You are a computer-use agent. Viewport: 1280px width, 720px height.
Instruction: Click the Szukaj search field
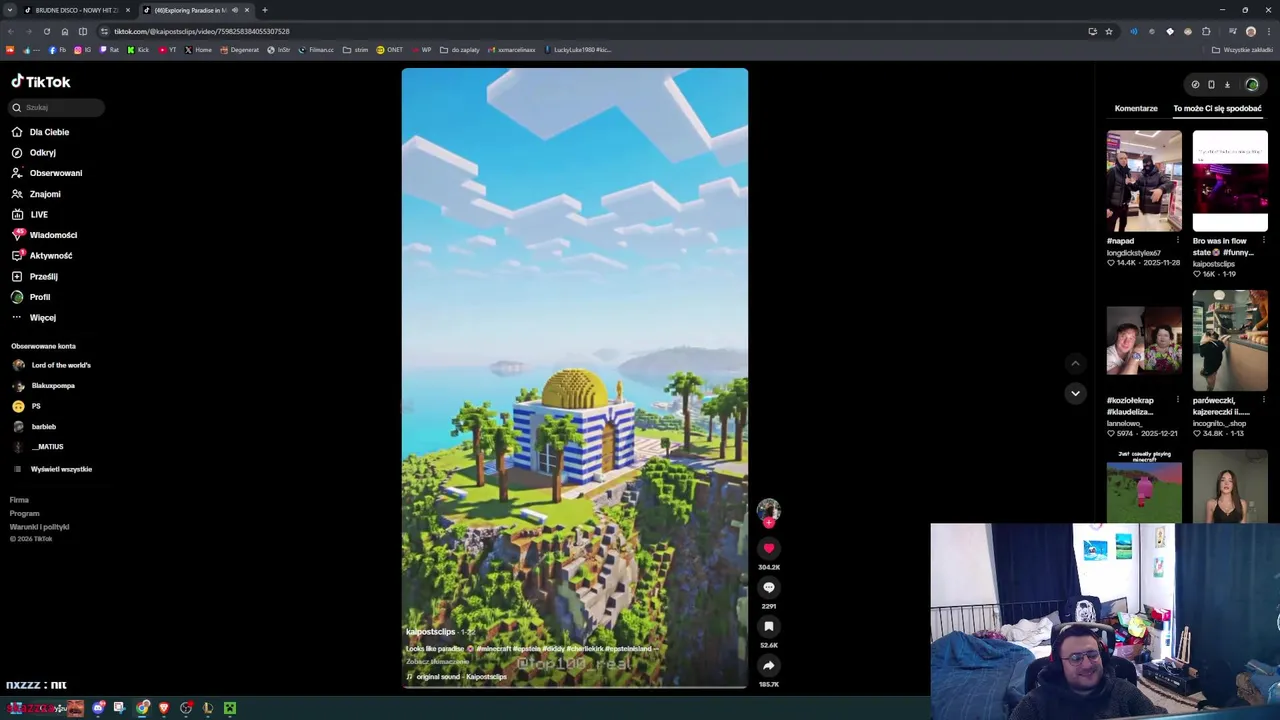[x=56, y=107]
